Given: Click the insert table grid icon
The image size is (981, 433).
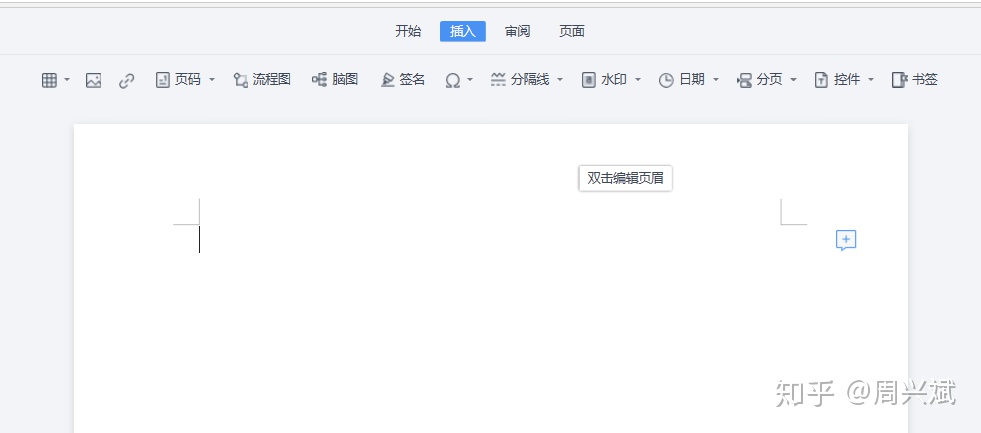Looking at the screenshot, I should click(x=49, y=80).
